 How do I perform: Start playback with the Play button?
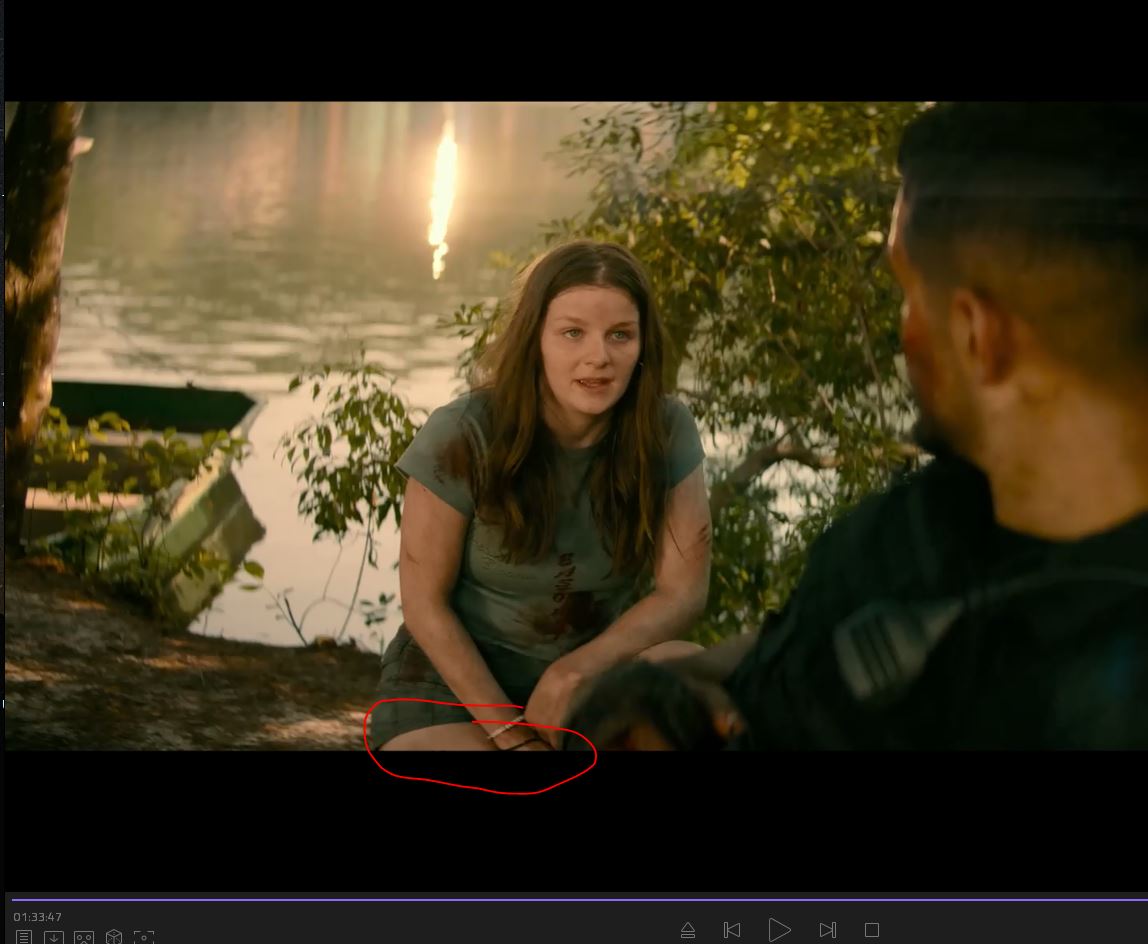(x=779, y=930)
